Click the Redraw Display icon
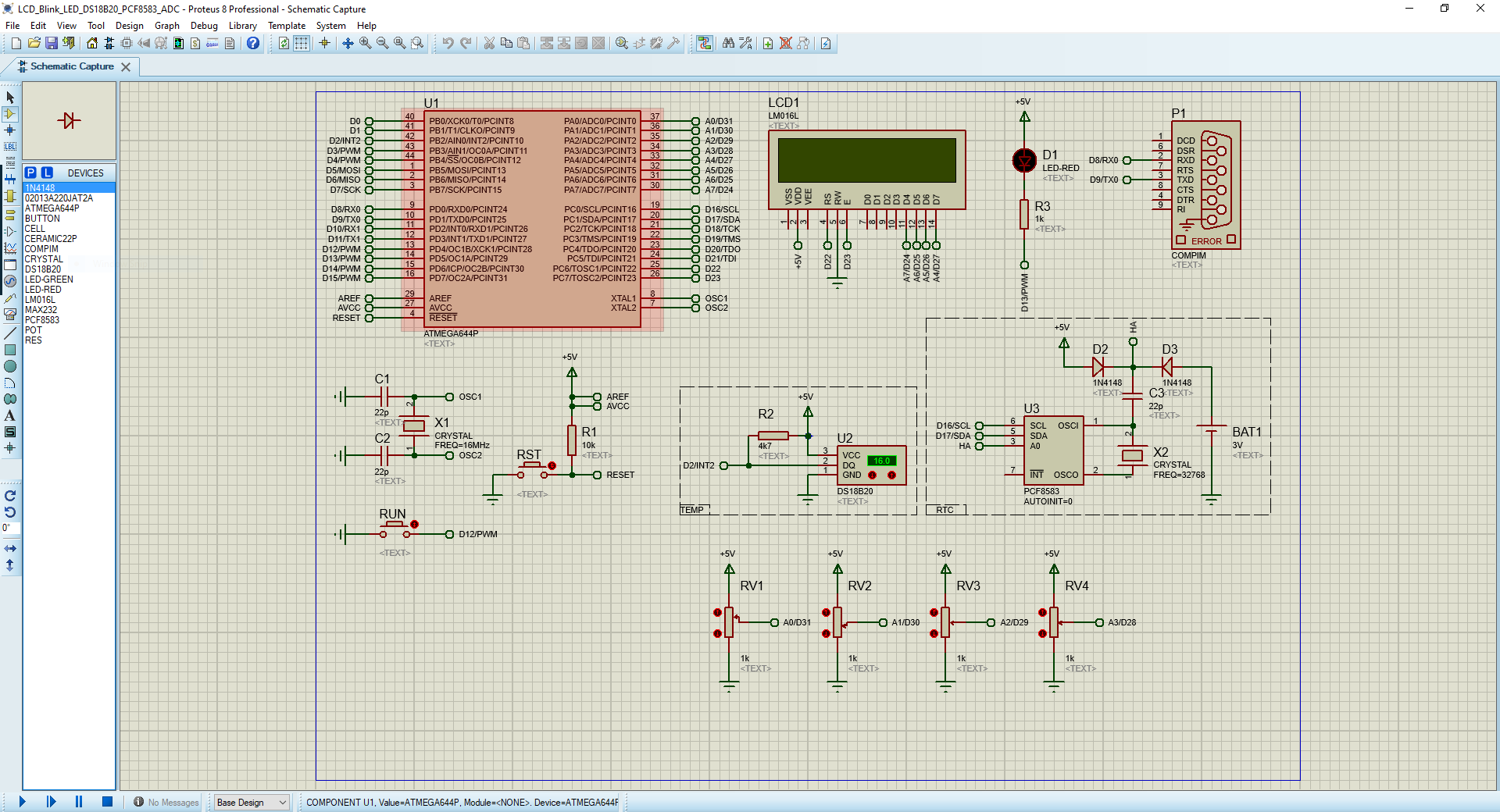The width and height of the screenshot is (1500, 812). click(284, 44)
